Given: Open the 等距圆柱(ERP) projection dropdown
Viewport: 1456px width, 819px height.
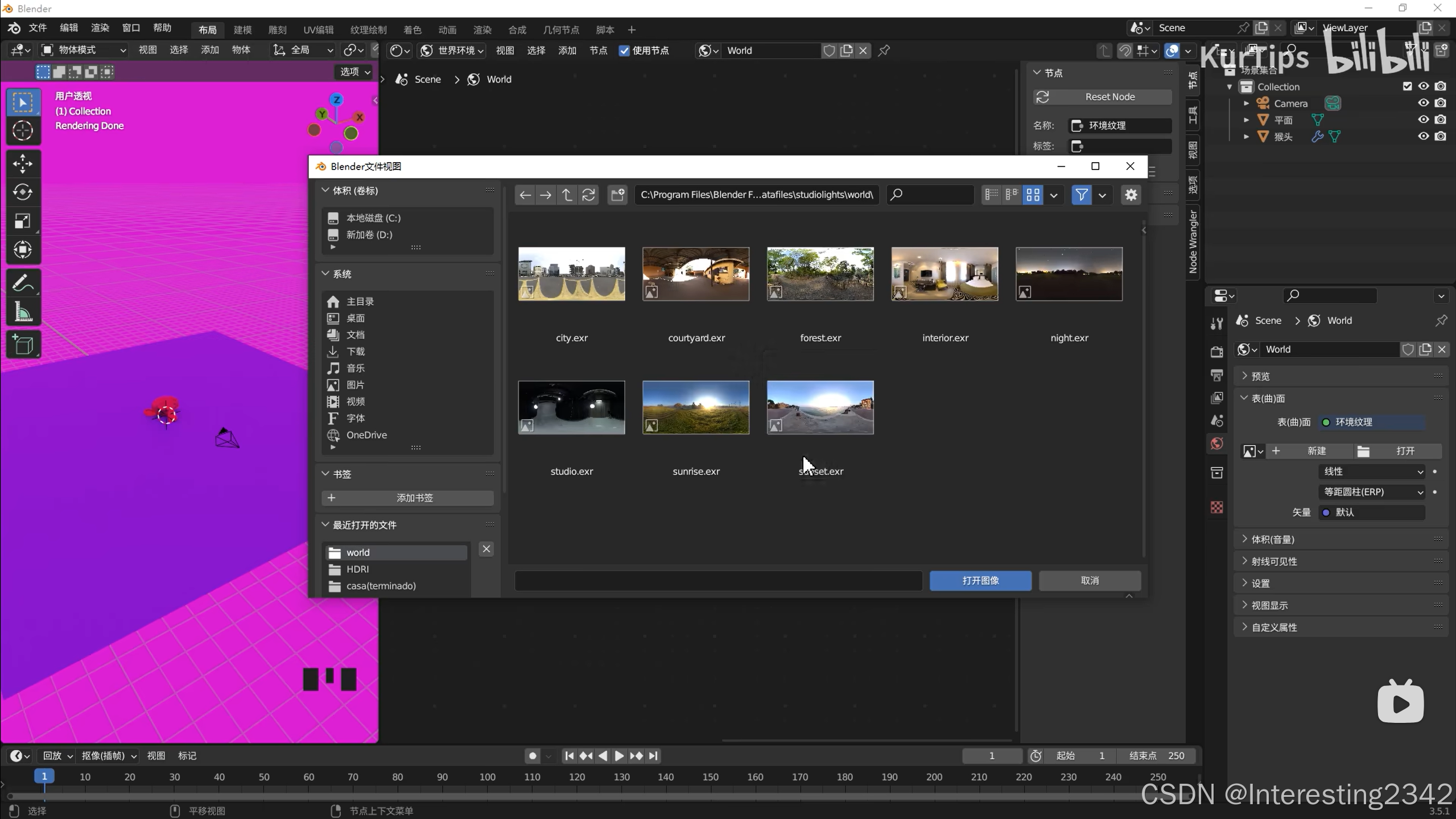Looking at the screenshot, I should click(x=1372, y=492).
